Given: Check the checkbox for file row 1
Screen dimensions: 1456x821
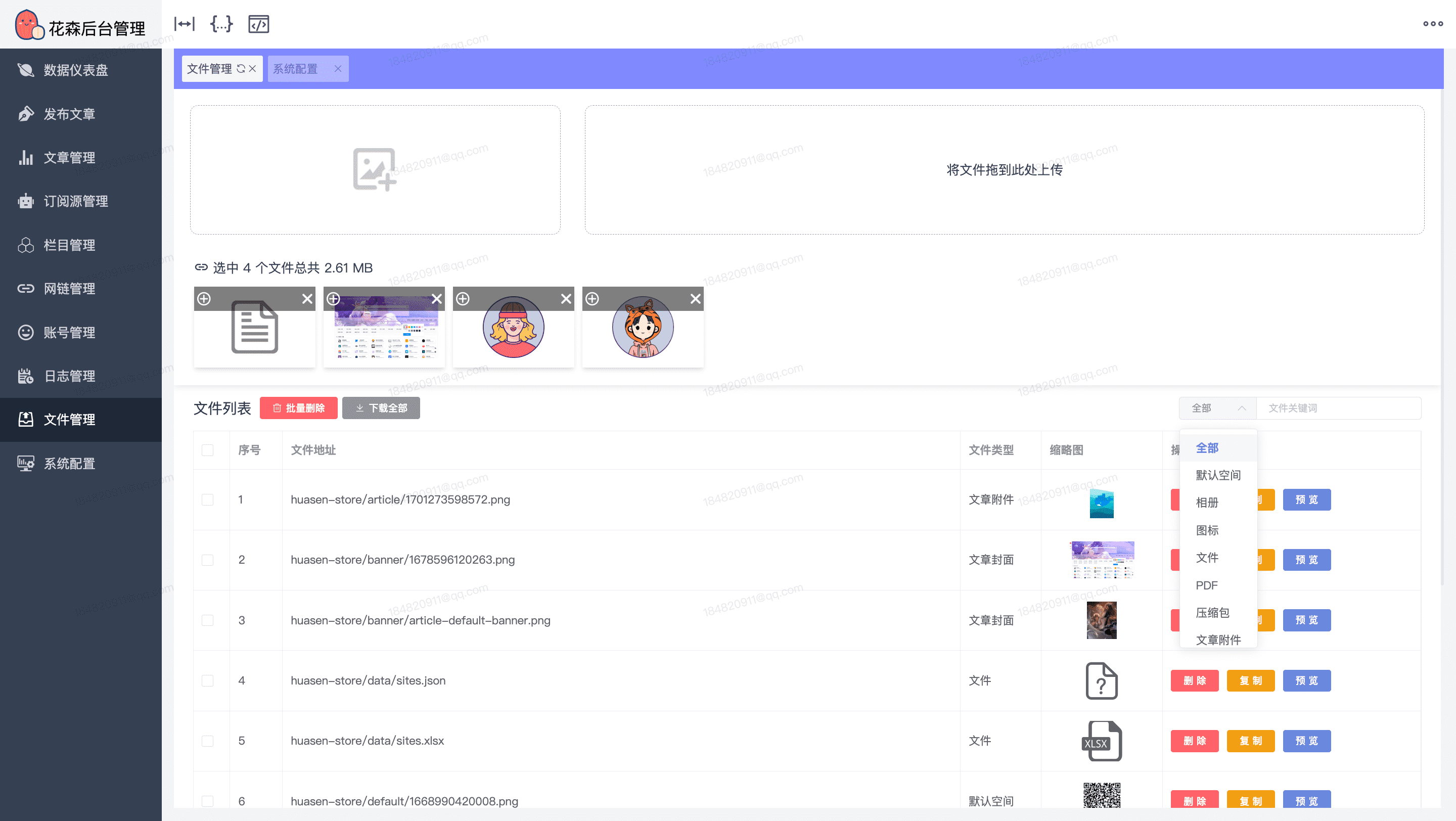Looking at the screenshot, I should pyautogui.click(x=207, y=499).
